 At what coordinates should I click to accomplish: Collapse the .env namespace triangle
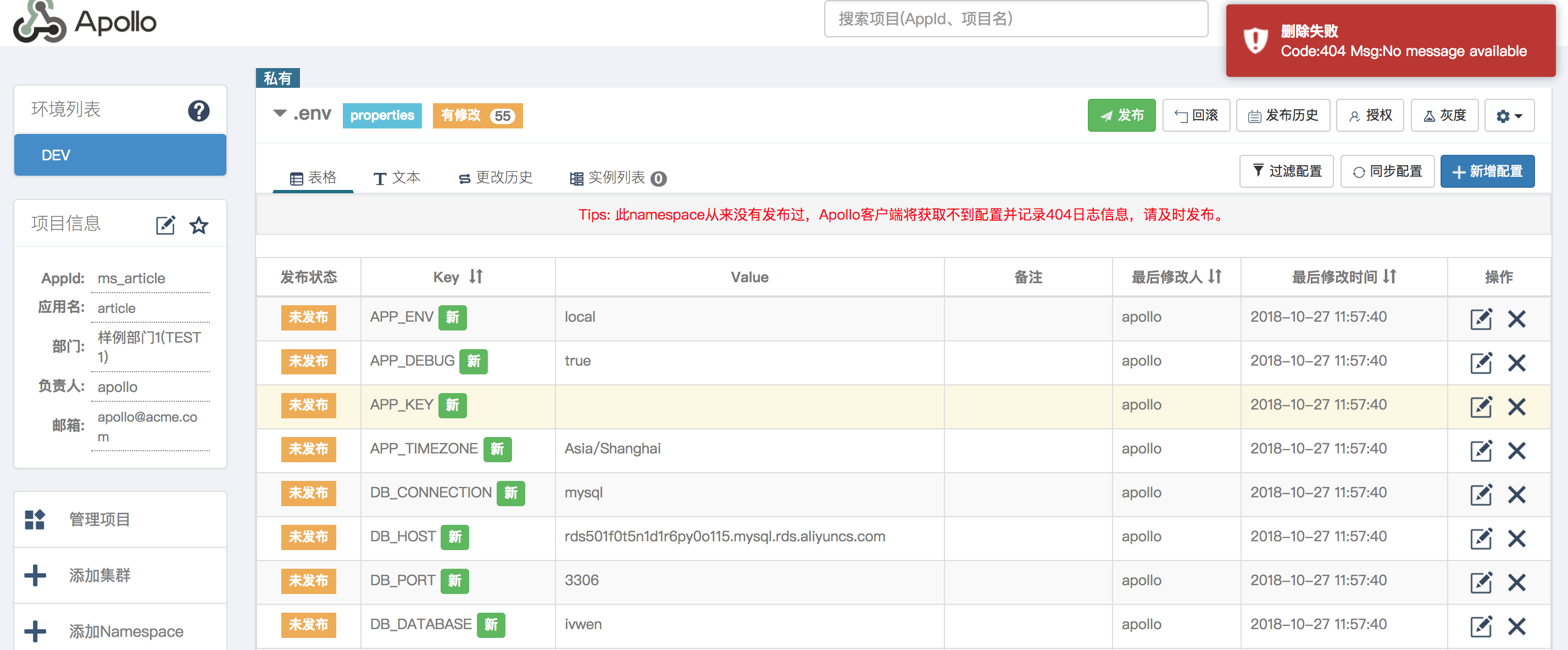pyautogui.click(x=280, y=113)
